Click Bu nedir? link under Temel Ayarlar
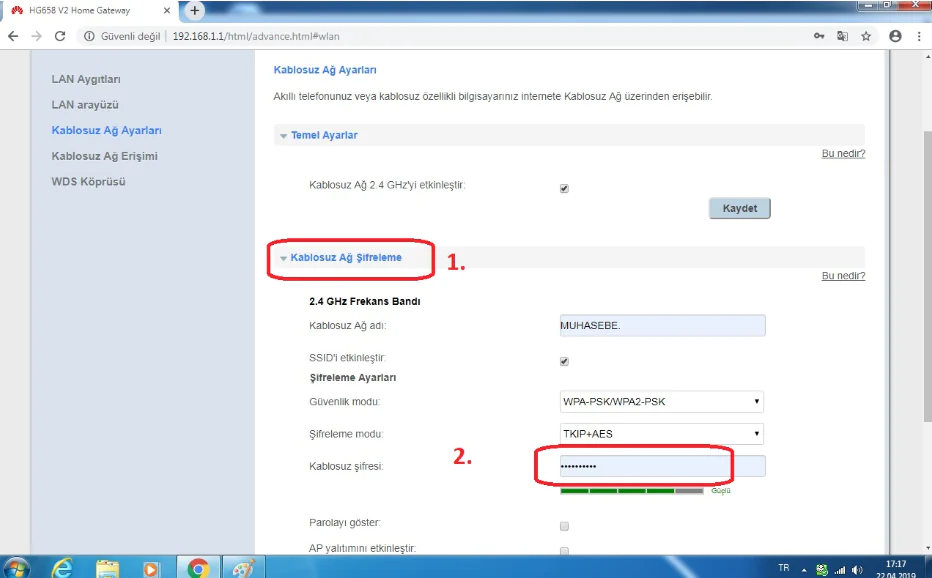Screen dimensions: 932x578 pos(843,153)
